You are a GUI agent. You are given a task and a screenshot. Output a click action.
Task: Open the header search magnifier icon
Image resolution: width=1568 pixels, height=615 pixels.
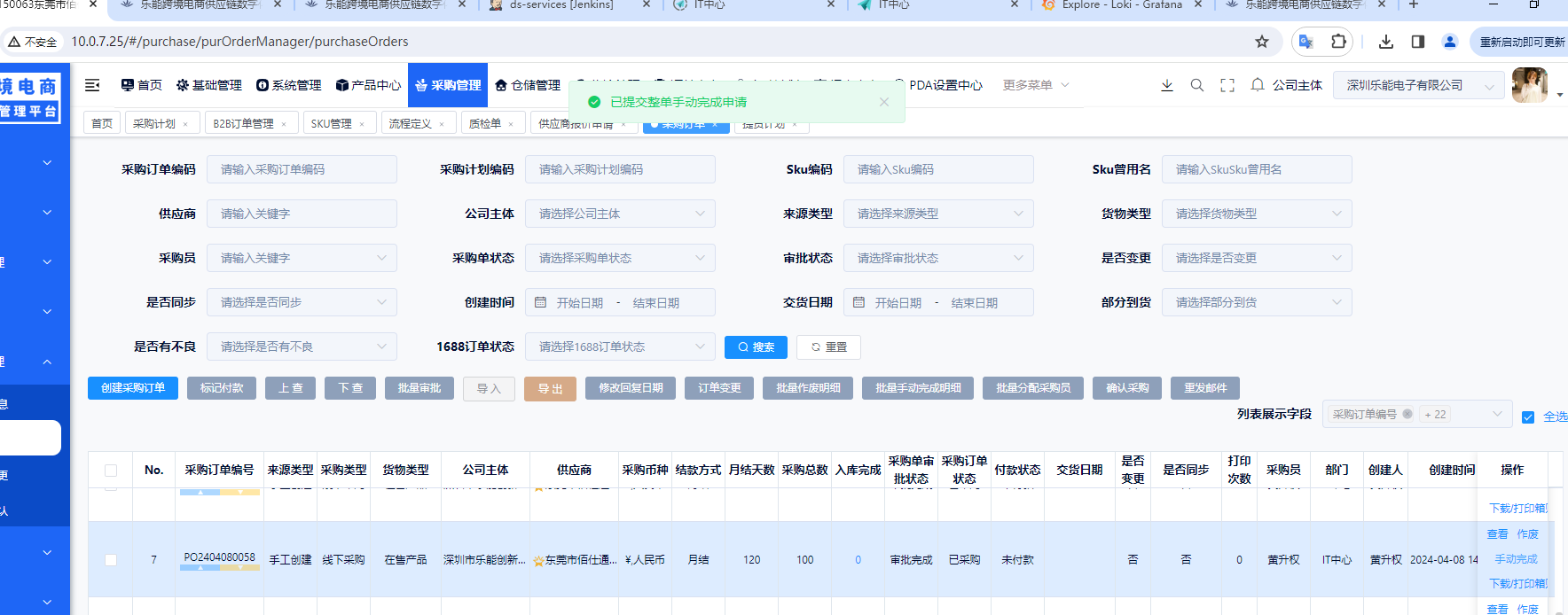[1197, 85]
